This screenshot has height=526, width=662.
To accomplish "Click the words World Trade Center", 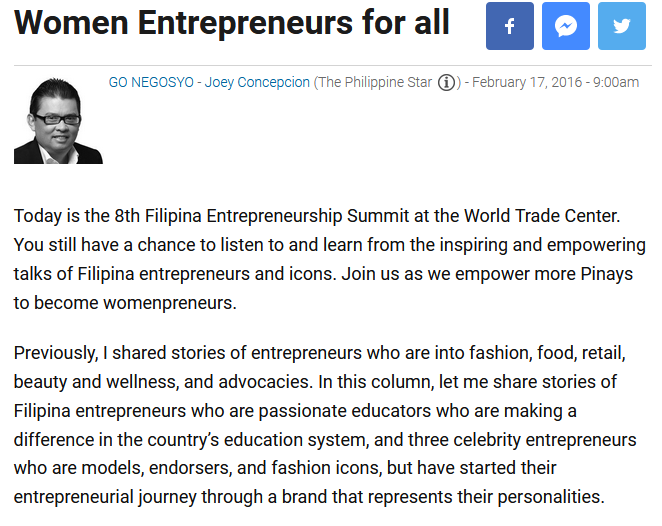I will click(541, 216).
